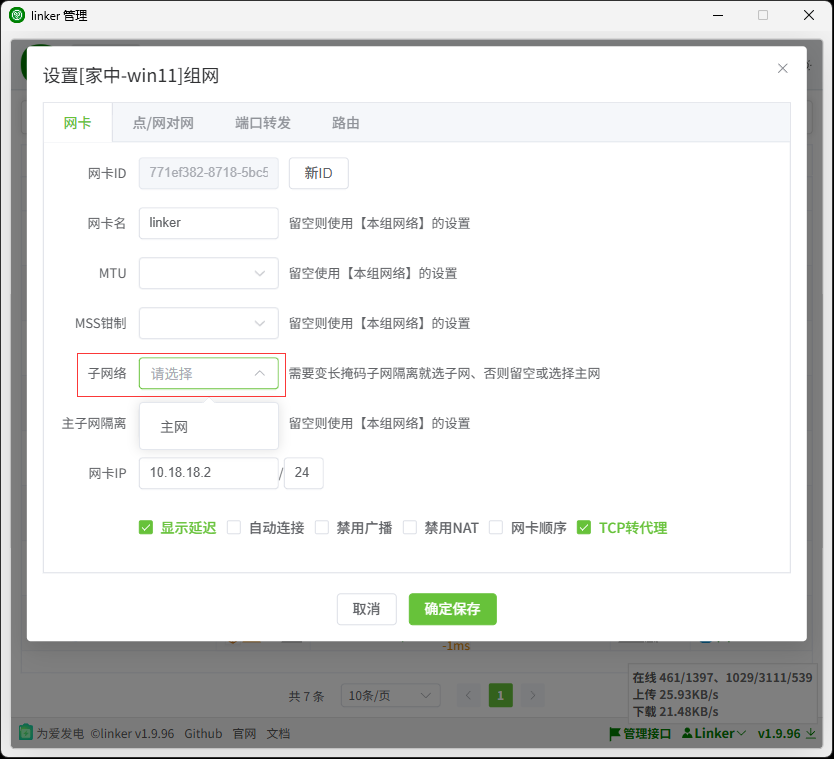Viewport: 834px width, 759px height.
Task: Close the 设置[家中-win11]组网 dialog
Action: point(782,68)
